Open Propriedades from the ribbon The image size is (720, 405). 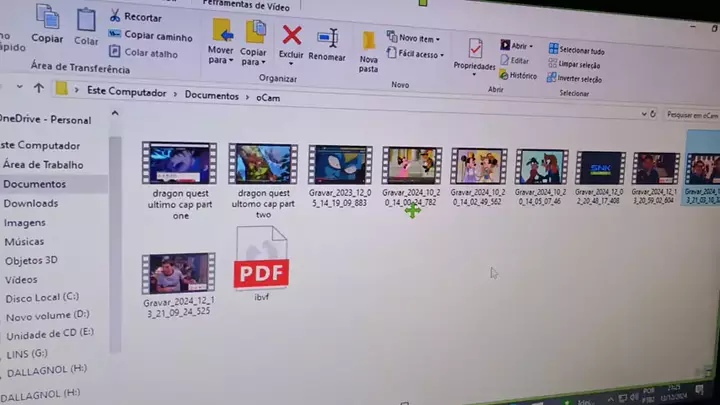[x=475, y=50]
